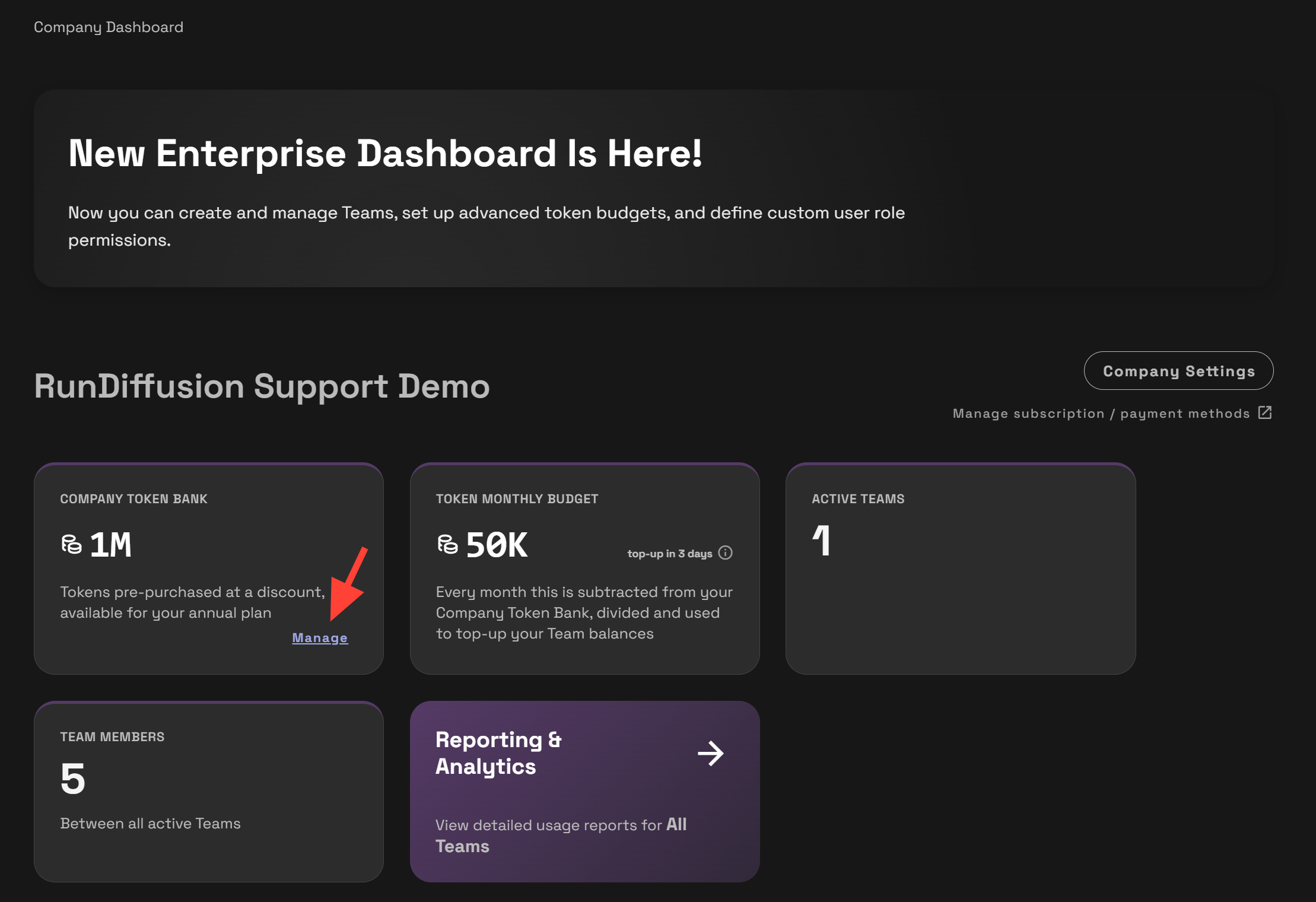Click the 1M token balance value

pyautogui.click(x=111, y=545)
